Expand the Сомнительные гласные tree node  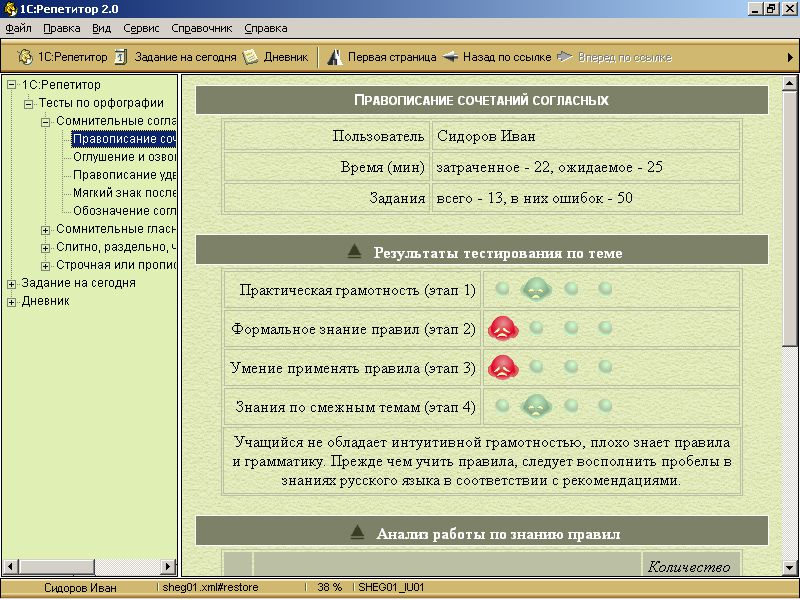pos(46,230)
